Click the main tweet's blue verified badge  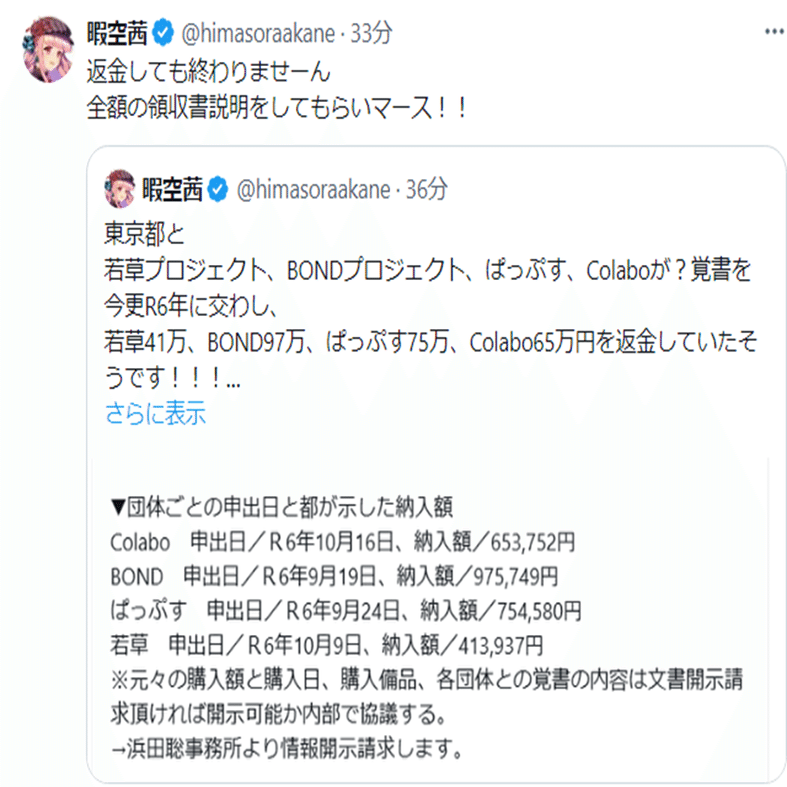tap(164, 34)
